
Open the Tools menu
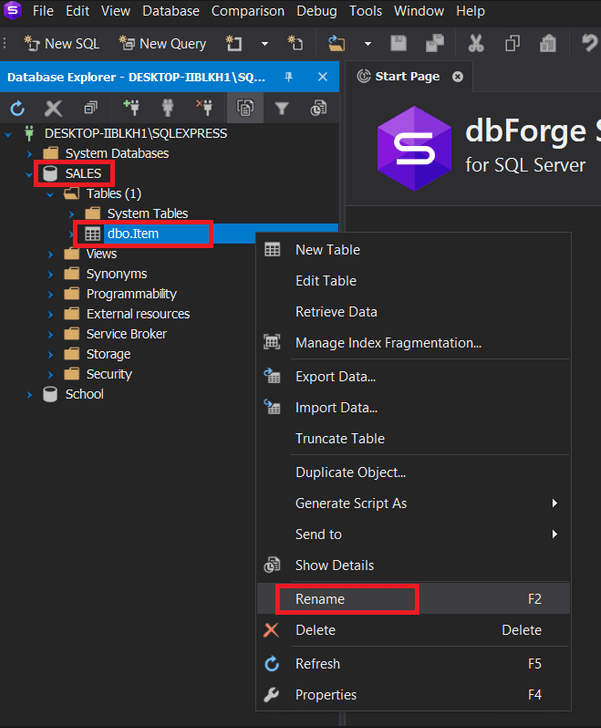[x=366, y=11]
